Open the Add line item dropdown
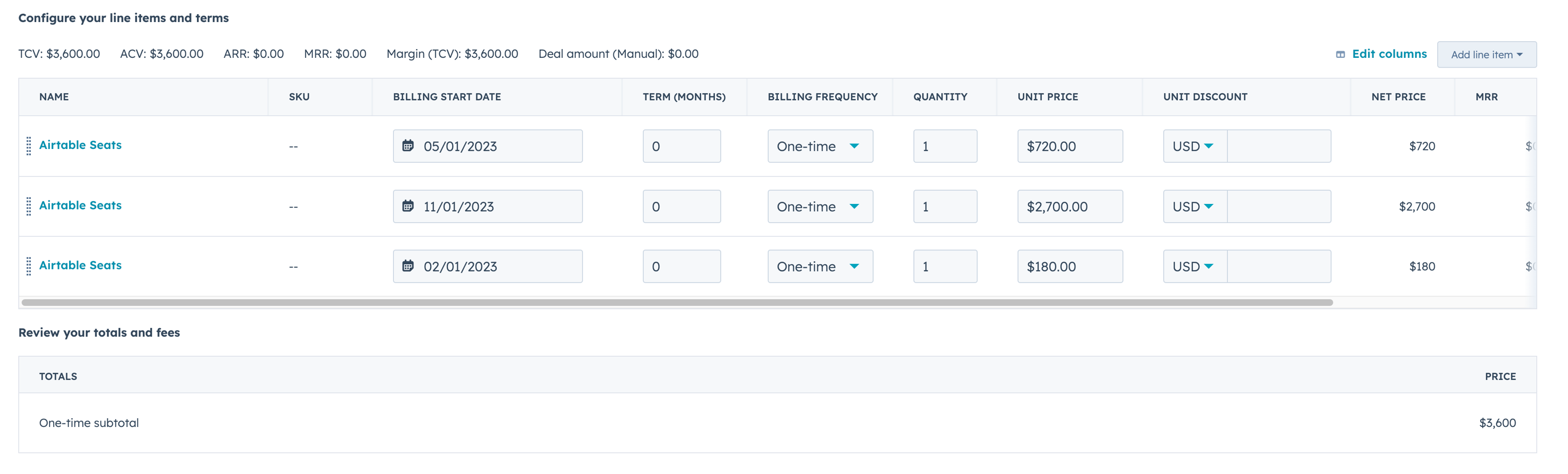 click(1487, 54)
